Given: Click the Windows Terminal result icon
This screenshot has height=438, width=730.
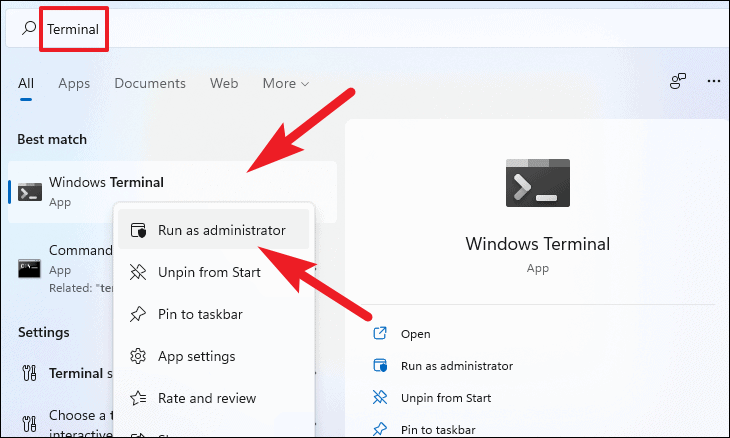Looking at the screenshot, I should click(30, 192).
